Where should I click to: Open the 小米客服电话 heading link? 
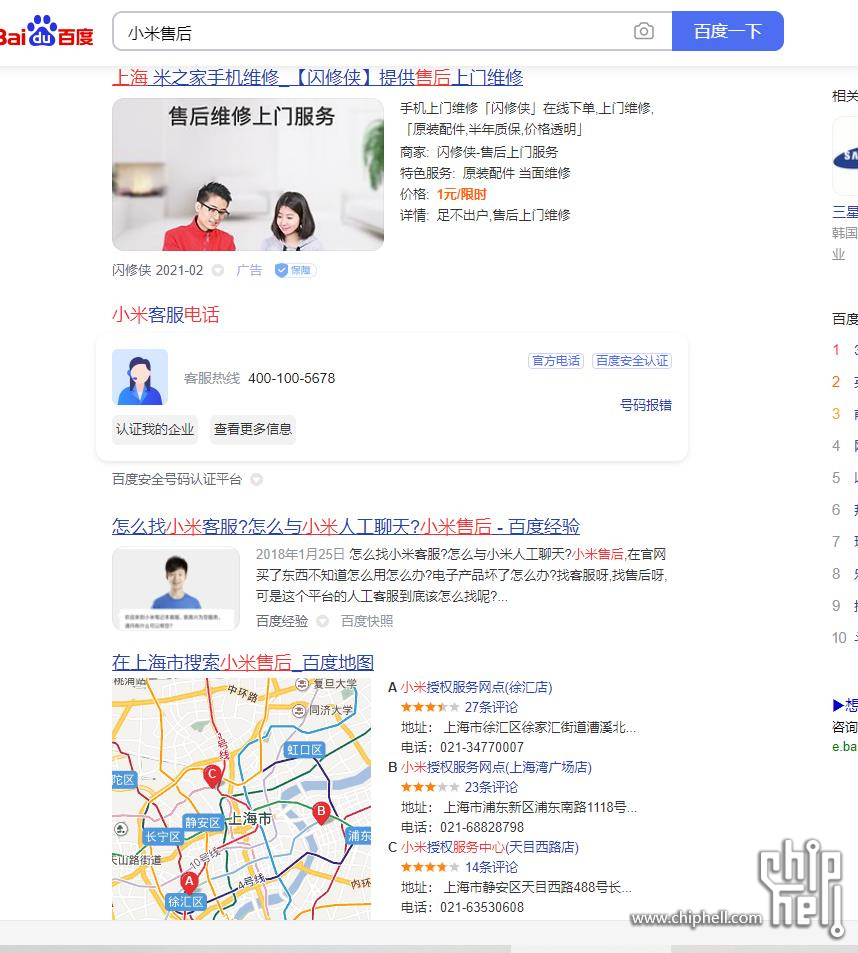click(x=165, y=315)
